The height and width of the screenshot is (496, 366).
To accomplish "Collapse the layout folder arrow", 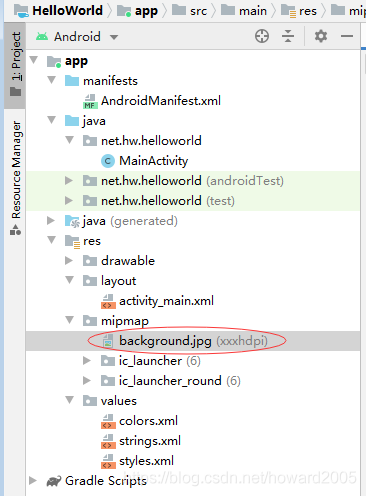I will pyautogui.click(x=70, y=280).
